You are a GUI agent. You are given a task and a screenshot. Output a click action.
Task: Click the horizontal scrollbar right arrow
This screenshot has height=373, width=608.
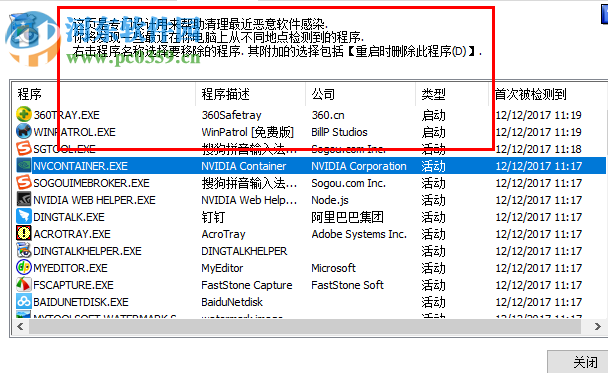pyautogui.click(x=598, y=327)
